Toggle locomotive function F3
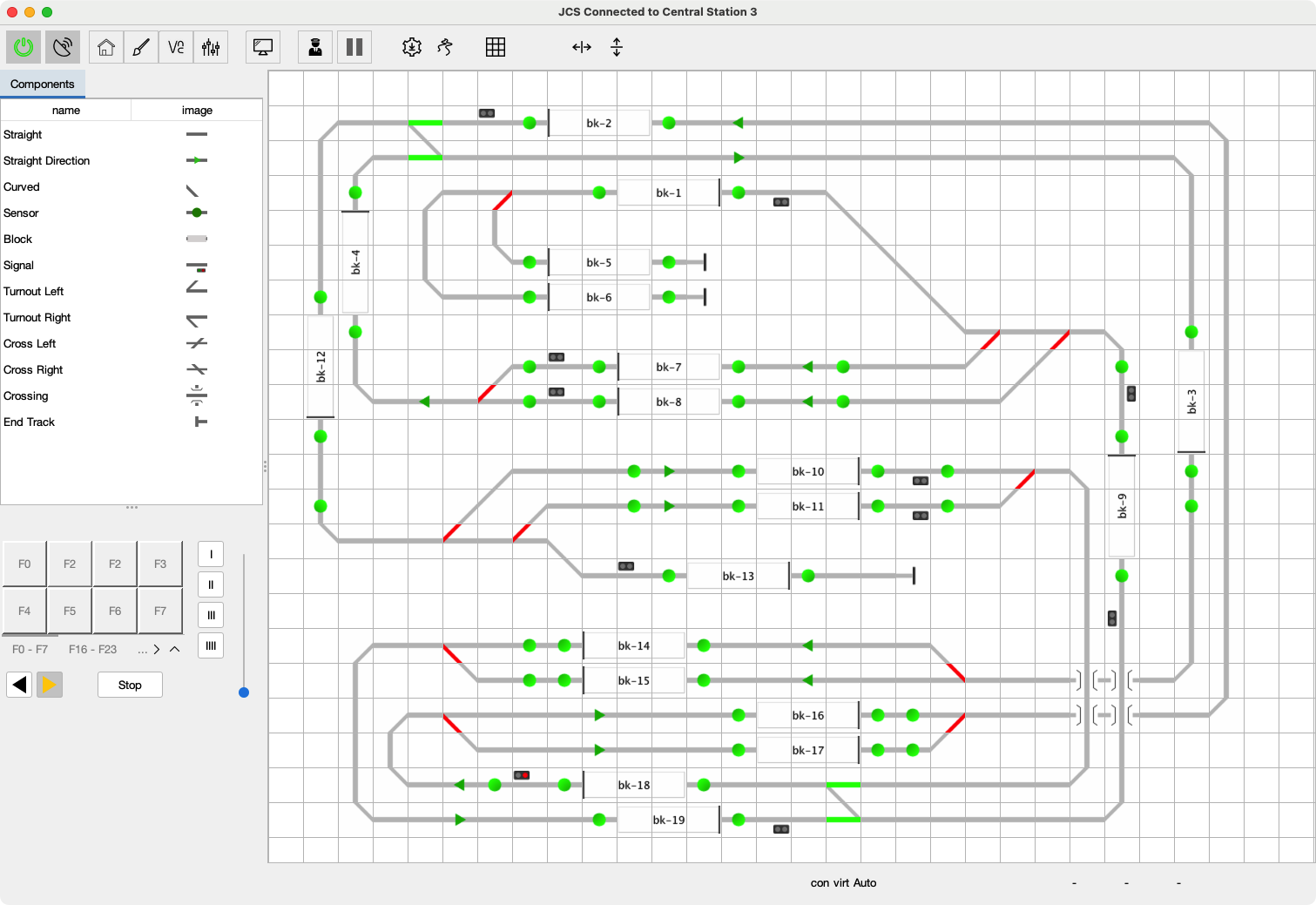 (x=160, y=564)
